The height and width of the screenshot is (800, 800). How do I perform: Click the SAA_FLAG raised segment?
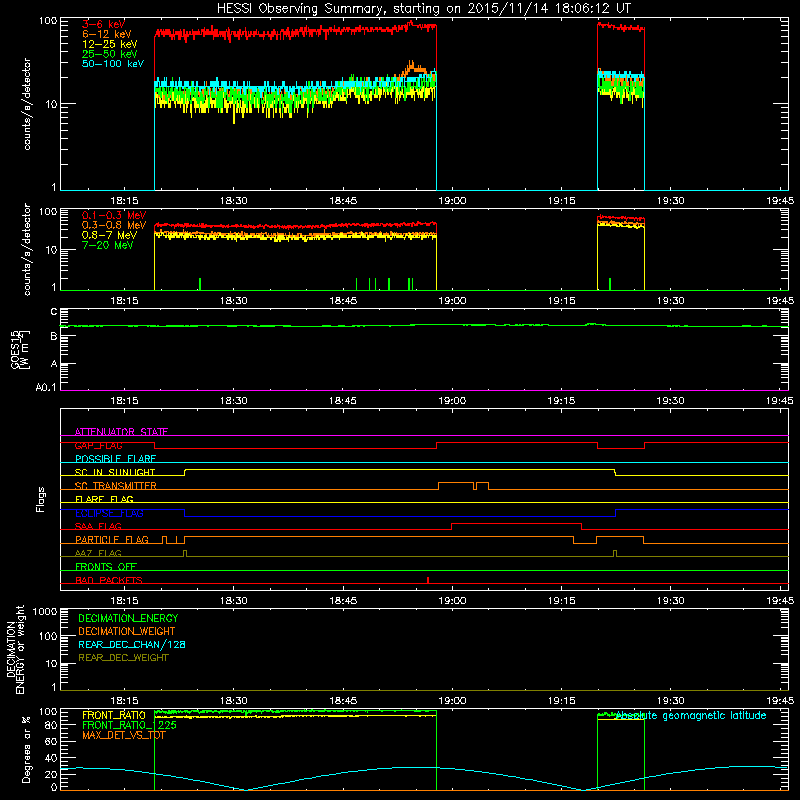pyautogui.click(x=516, y=524)
